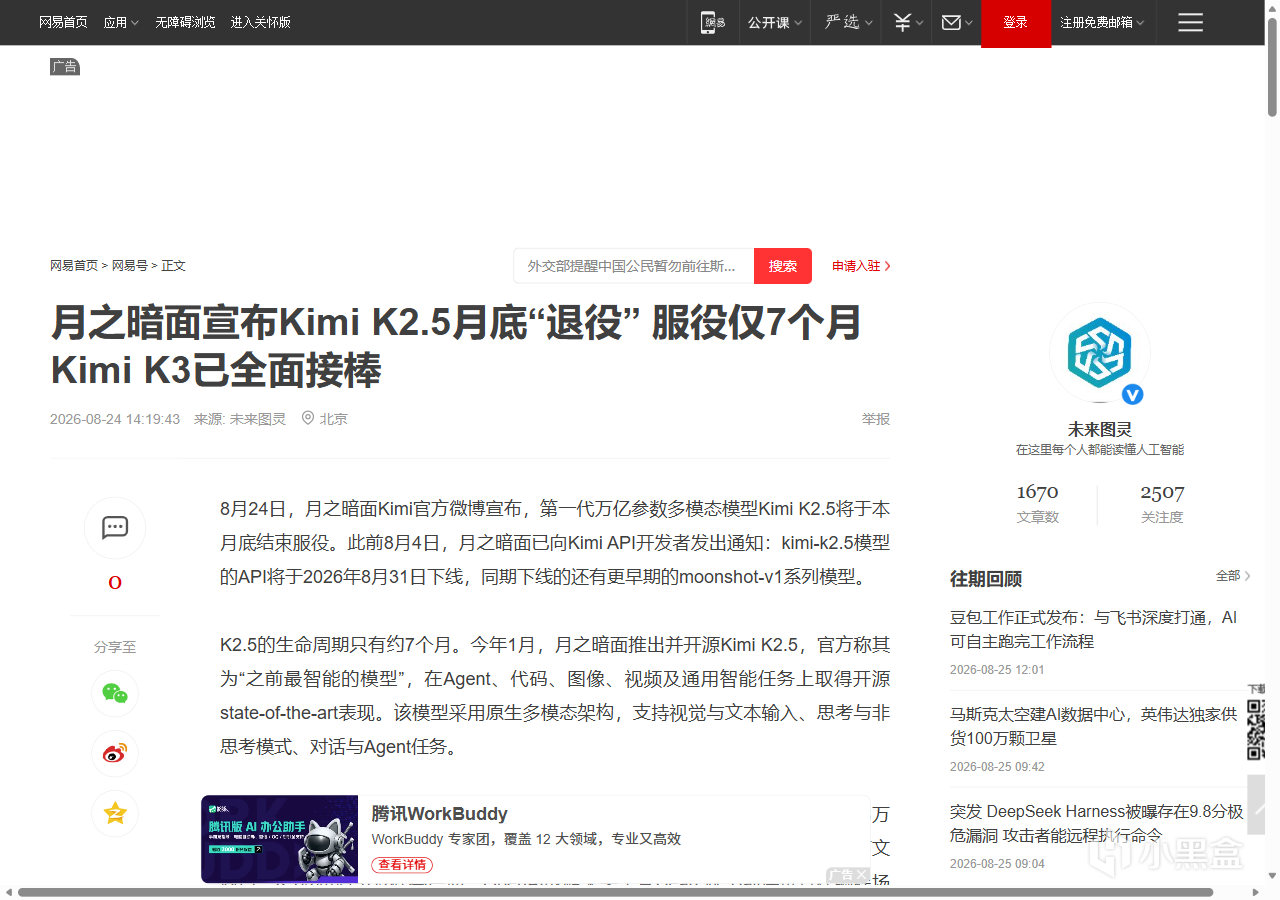
Task: Select 进入关怀版 in top bar
Action: (x=260, y=22)
